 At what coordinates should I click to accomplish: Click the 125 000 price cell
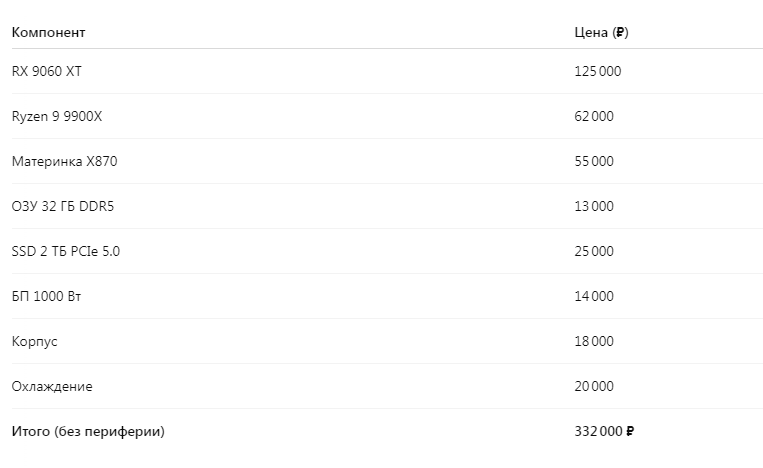tap(598, 71)
